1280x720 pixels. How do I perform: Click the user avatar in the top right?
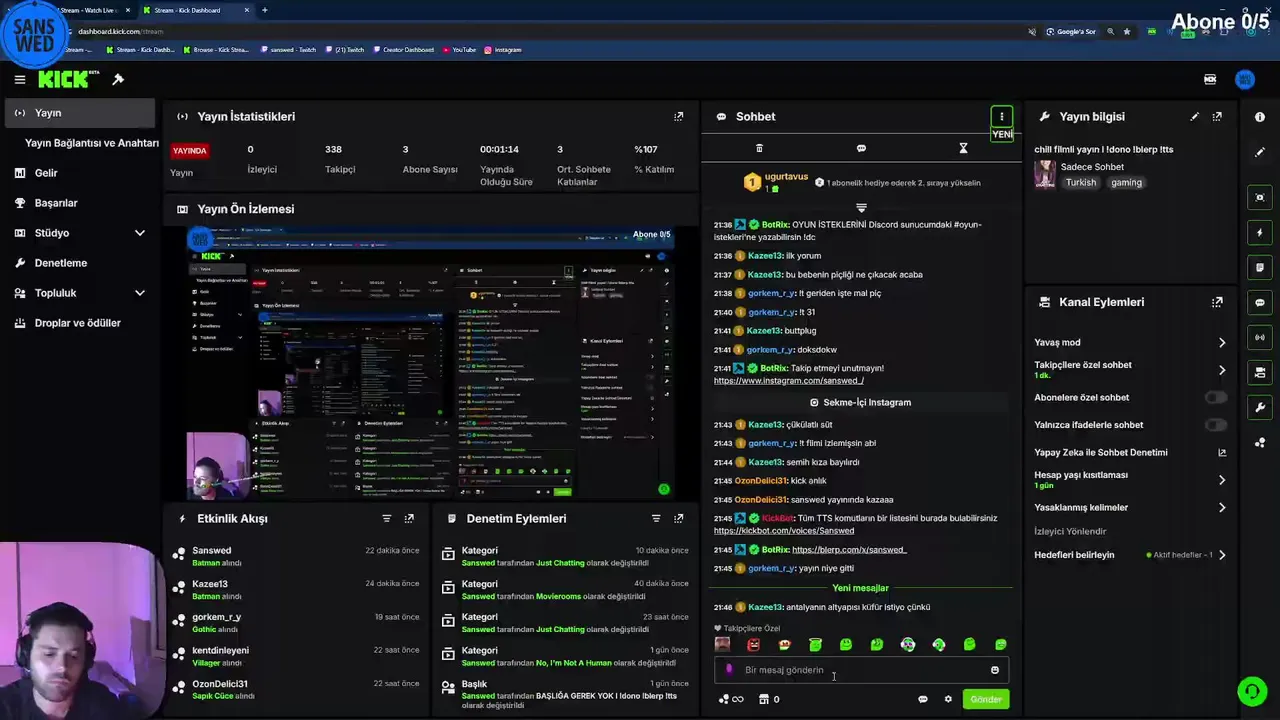[1245, 79]
